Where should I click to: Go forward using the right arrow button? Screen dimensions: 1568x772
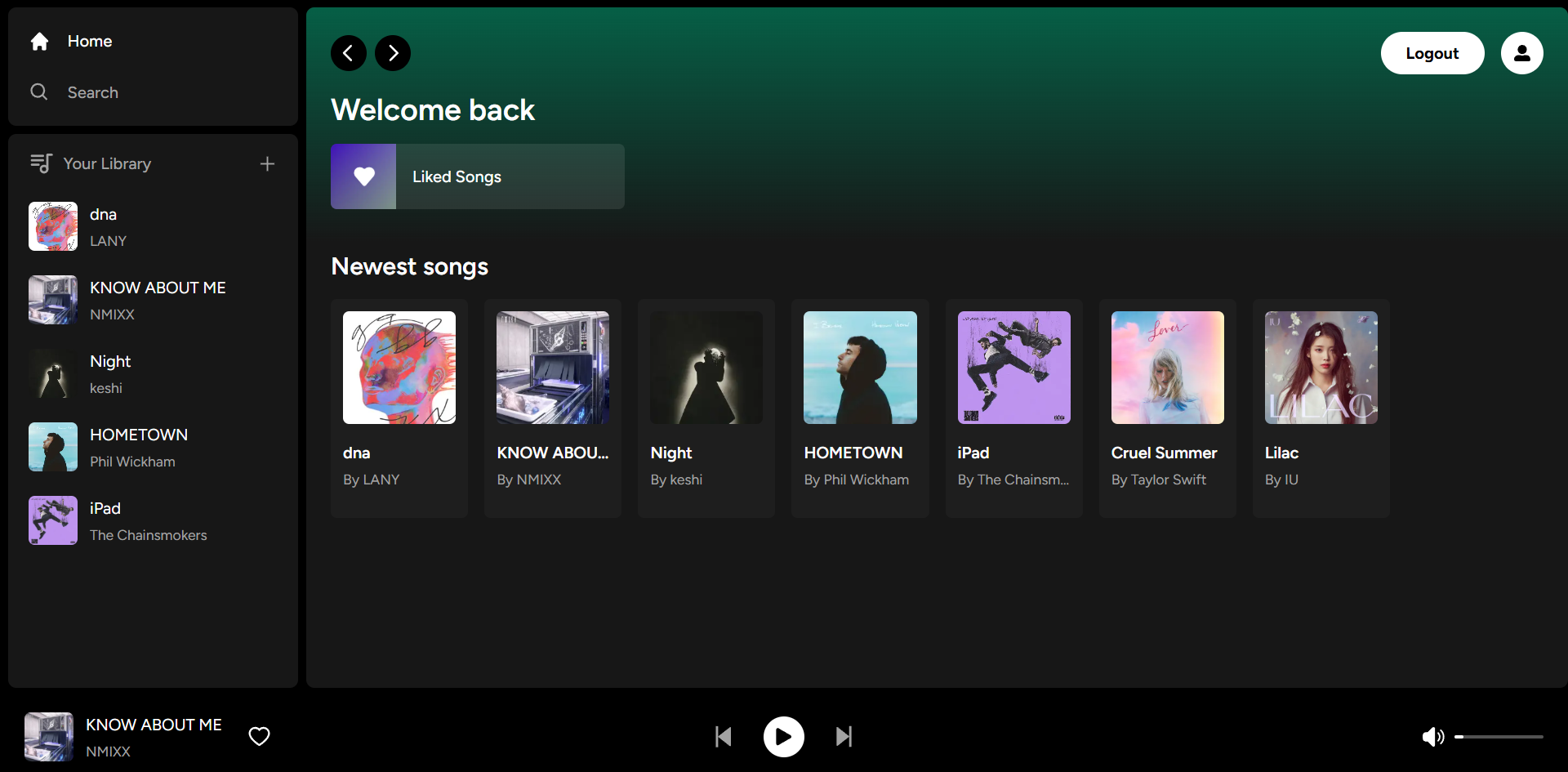click(x=393, y=54)
